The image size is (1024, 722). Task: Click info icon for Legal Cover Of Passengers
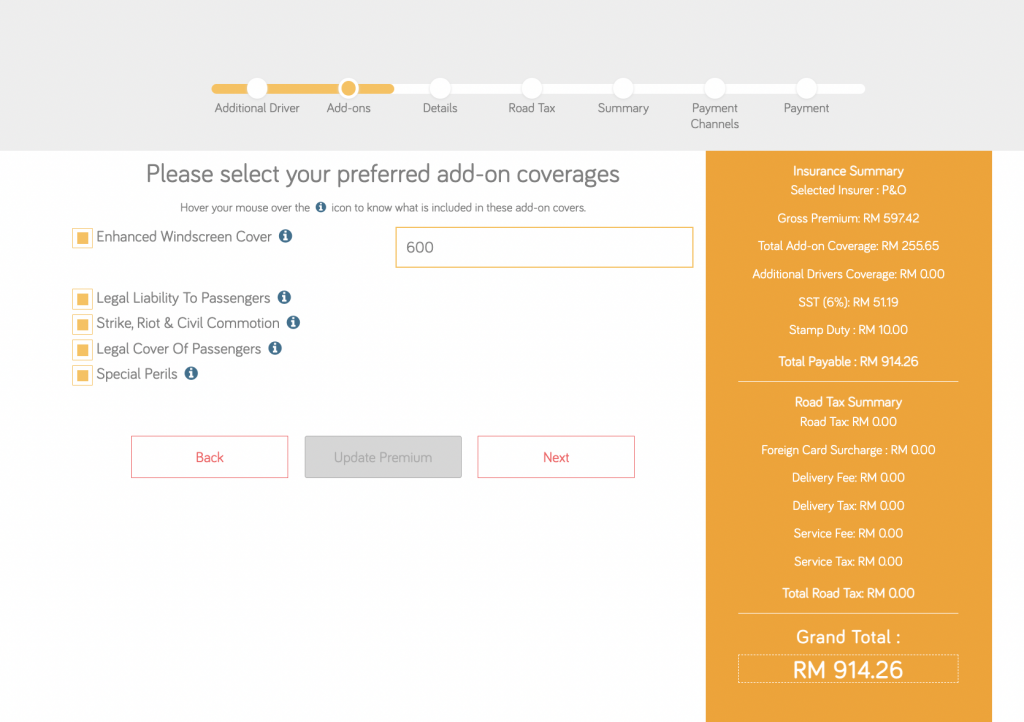pos(275,349)
